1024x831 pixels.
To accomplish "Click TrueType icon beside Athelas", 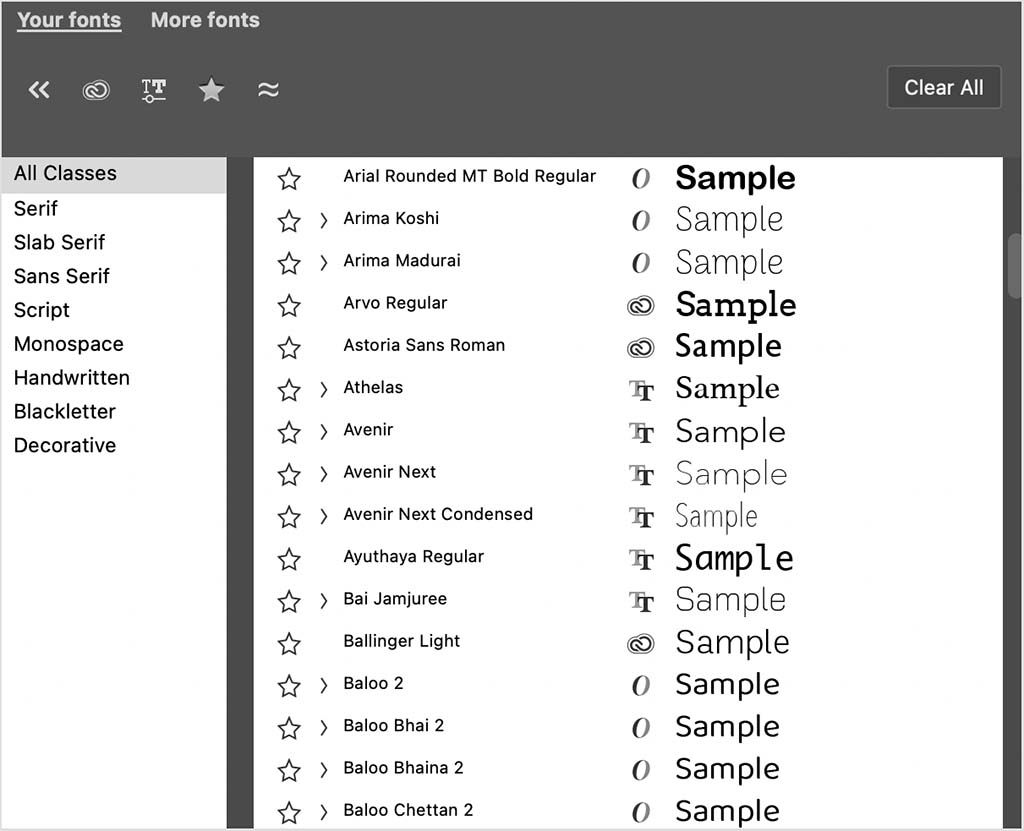I will point(642,391).
